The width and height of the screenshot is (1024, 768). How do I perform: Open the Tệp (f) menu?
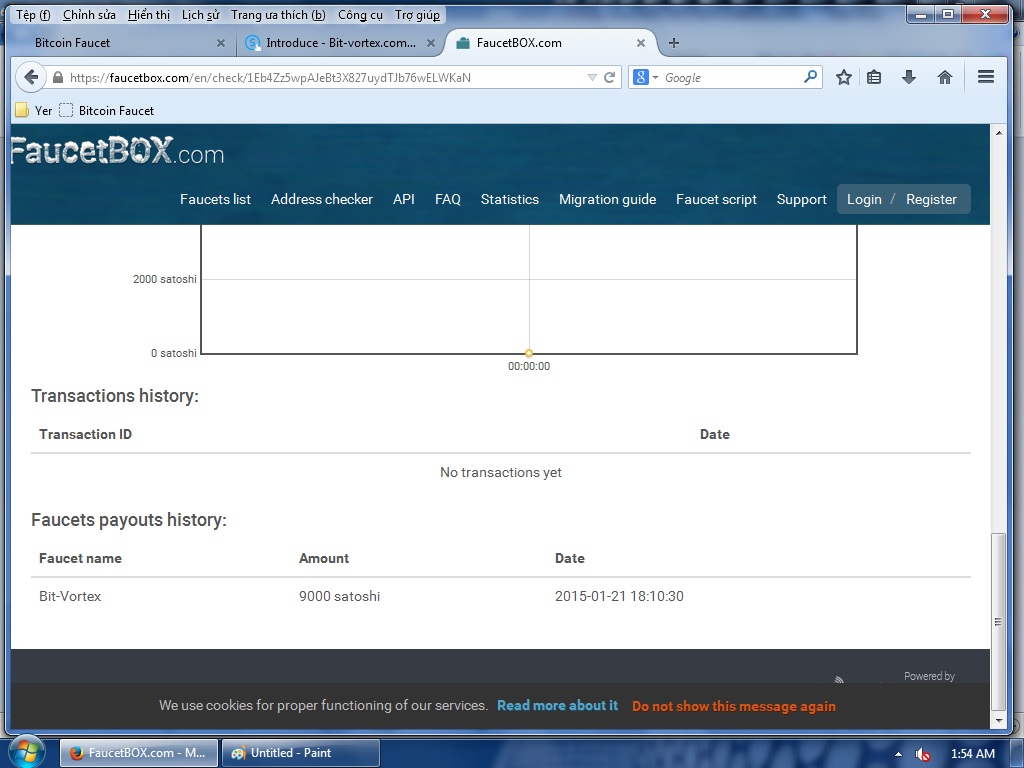click(x=33, y=14)
